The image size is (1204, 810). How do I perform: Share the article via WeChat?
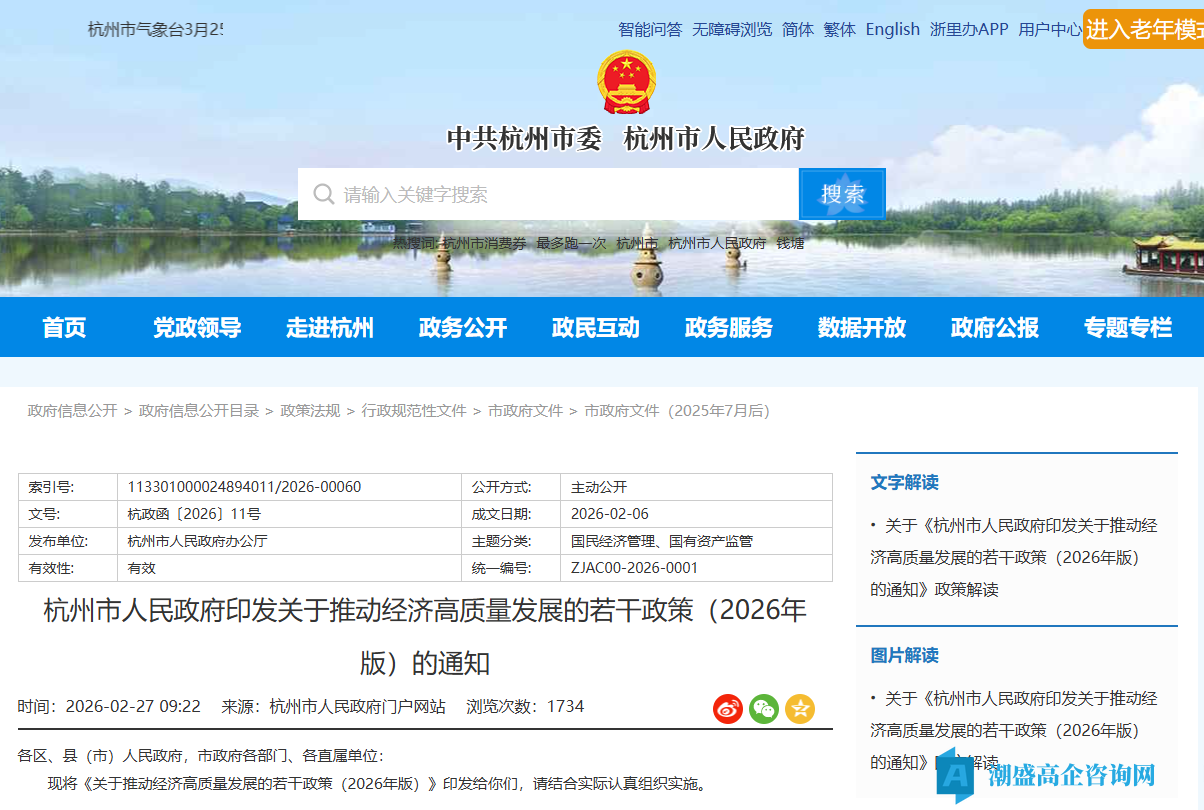(762, 708)
